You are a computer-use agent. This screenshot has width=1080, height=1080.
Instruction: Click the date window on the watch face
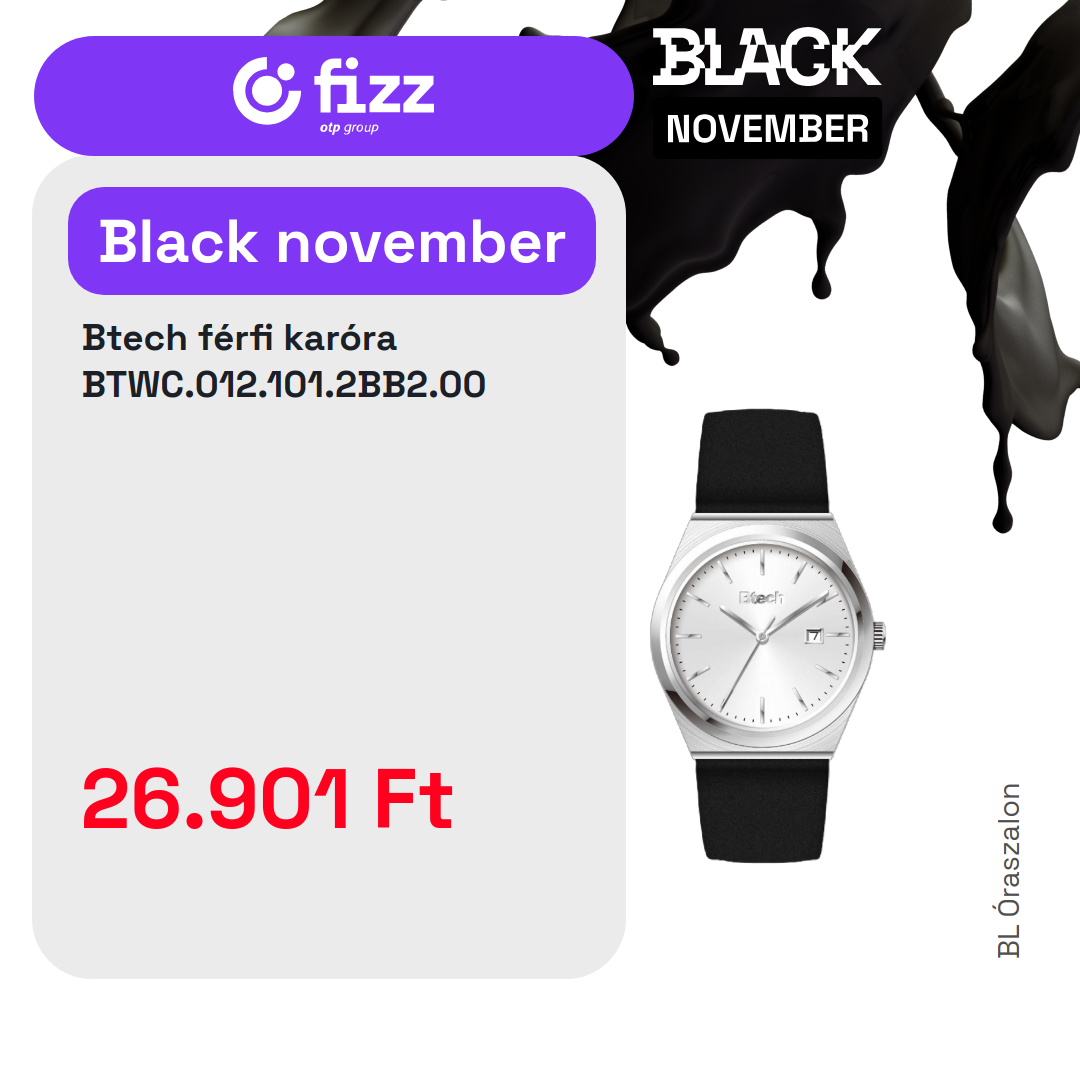click(x=812, y=634)
